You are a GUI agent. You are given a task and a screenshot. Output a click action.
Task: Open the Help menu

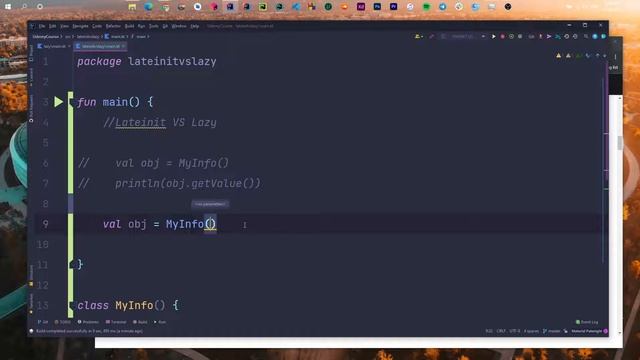[x=195, y=26]
